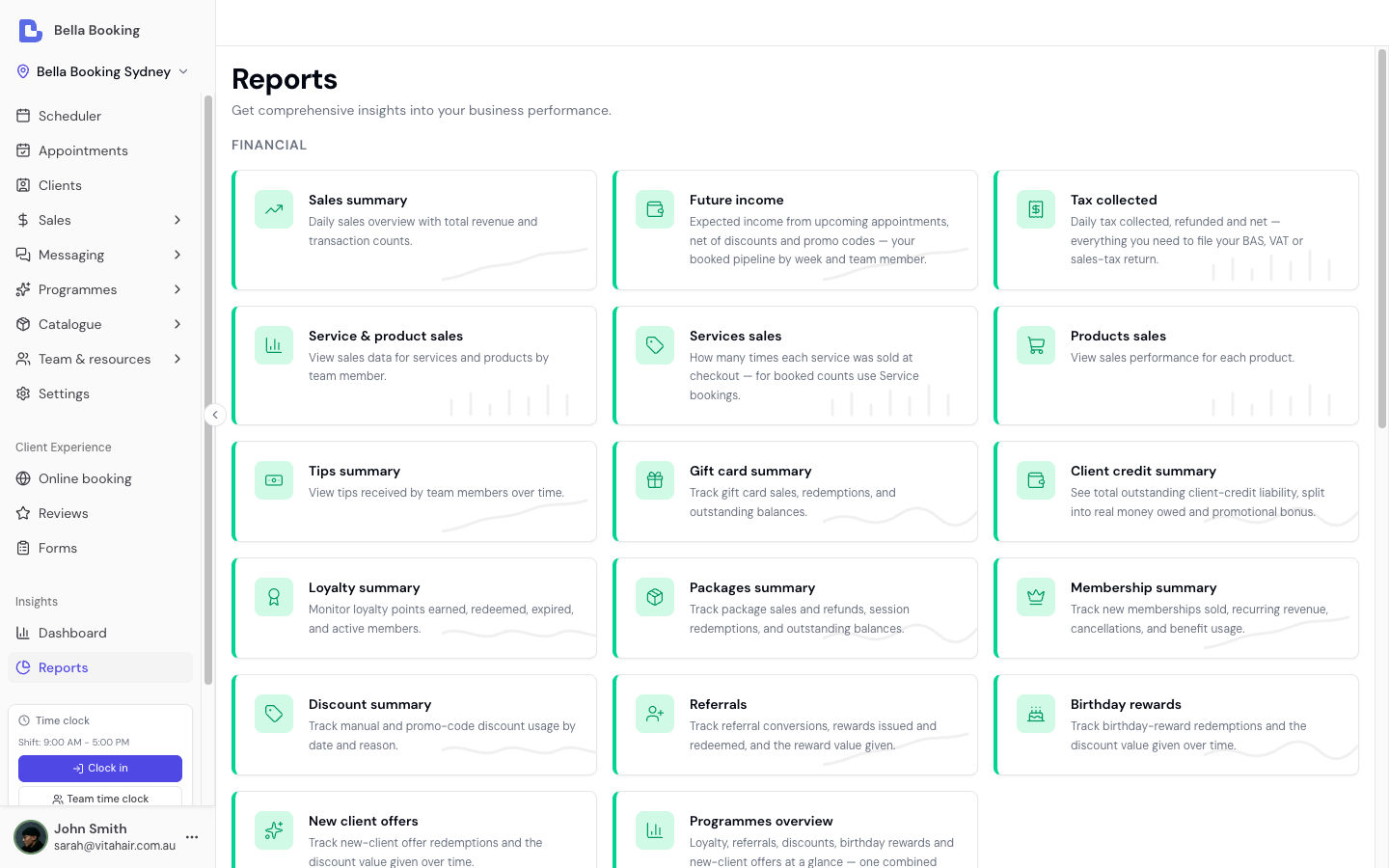Click the Packages summary box icon
Image resolution: width=1389 pixels, height=868 pixels.
655,597
